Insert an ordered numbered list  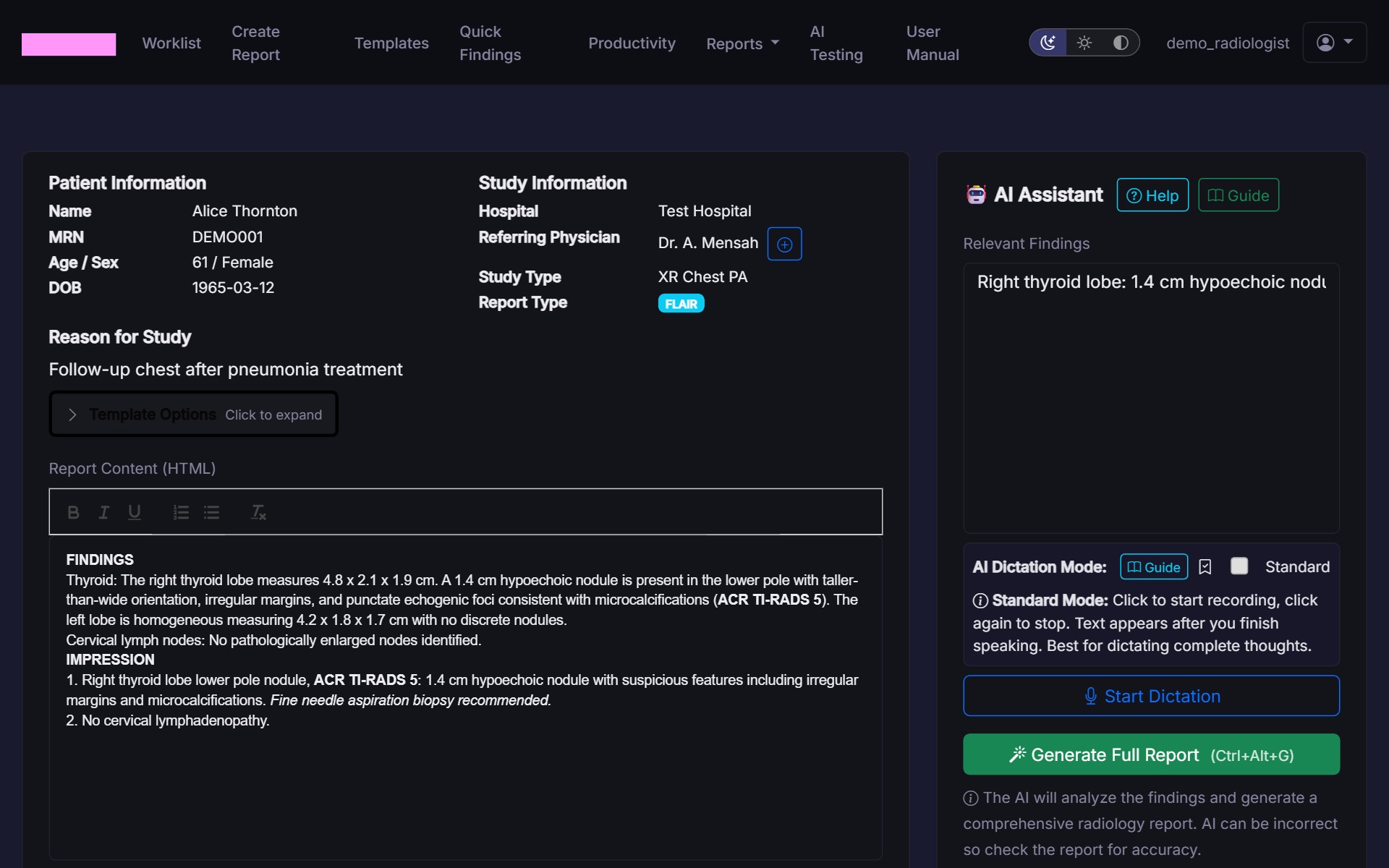click(x=181, y=512)
